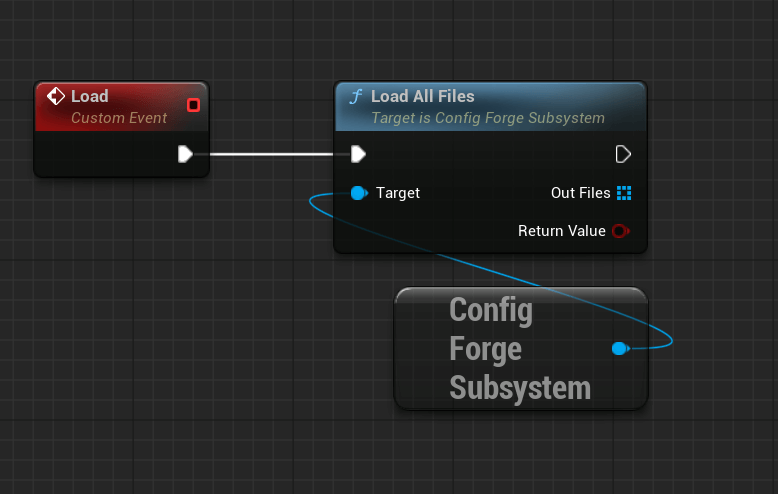Image resolution: width=778 pixels, height=494 pixels.
Task: Click the Return Value pin label
Action: (561, 231)
